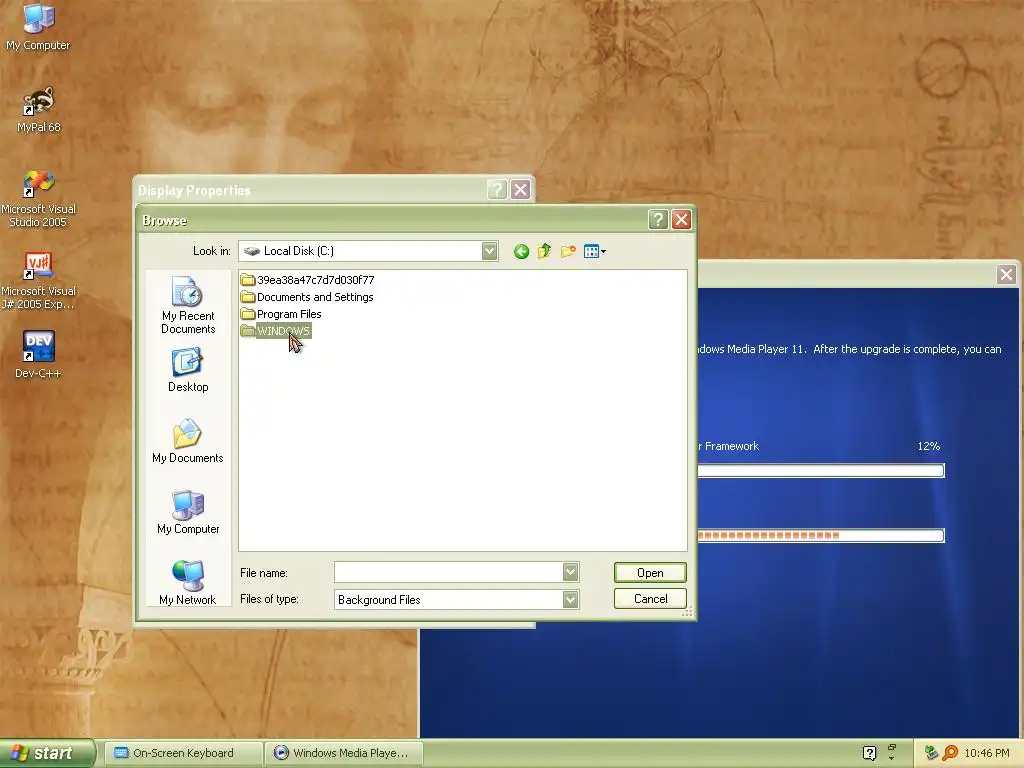
Task: Expand the Files of type dropdown
Action: pyautogui.click(x=570, y=599)
